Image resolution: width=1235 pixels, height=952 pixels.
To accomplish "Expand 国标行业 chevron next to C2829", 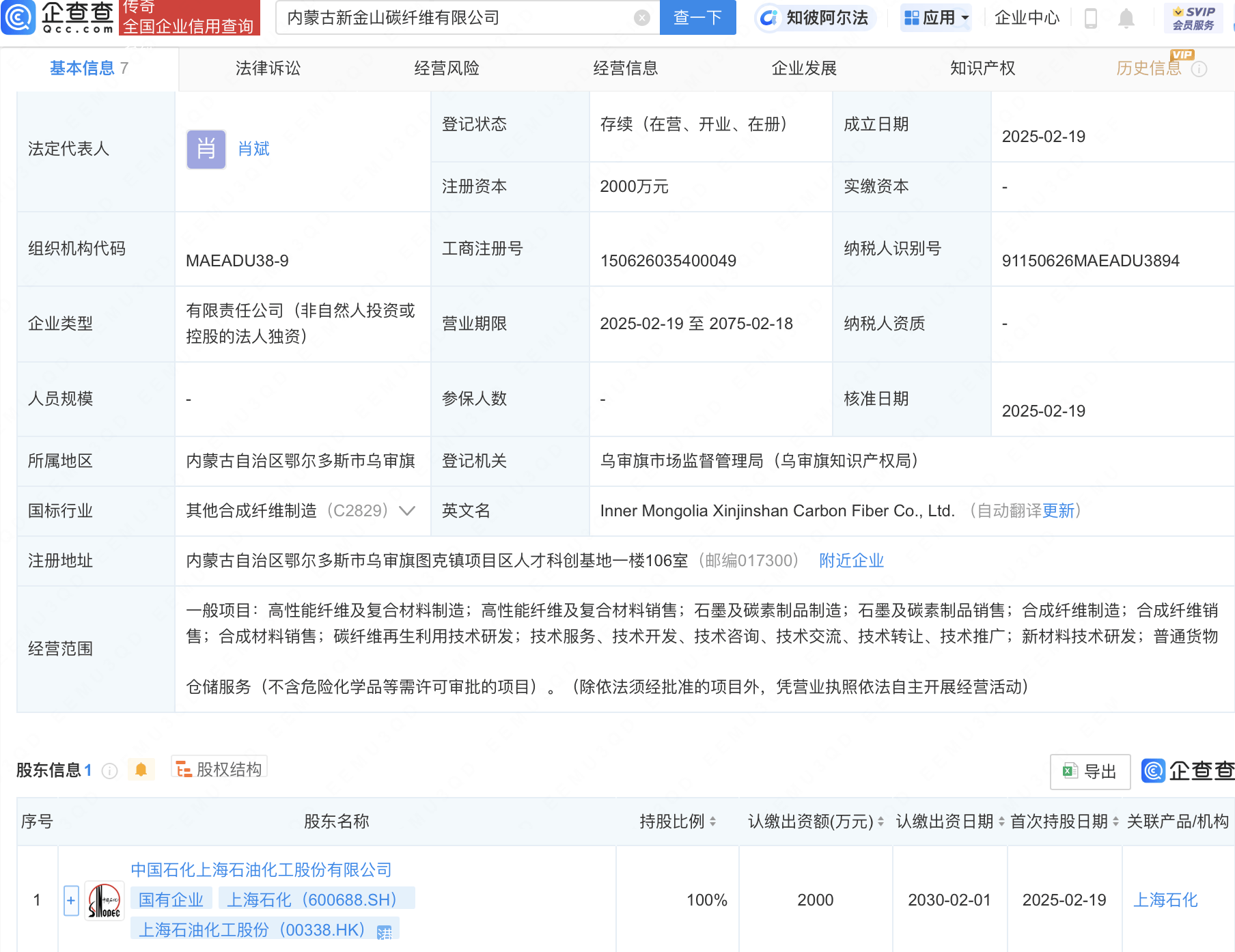I will coord(407,511).
